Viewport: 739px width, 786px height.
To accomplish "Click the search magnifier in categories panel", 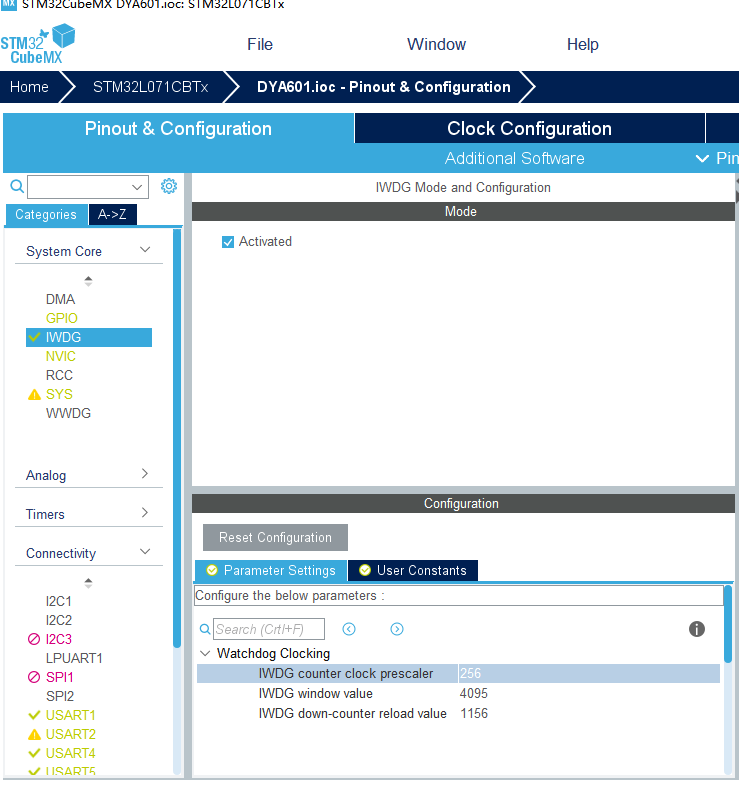I will pyautogui.click(x=17, y=186).
